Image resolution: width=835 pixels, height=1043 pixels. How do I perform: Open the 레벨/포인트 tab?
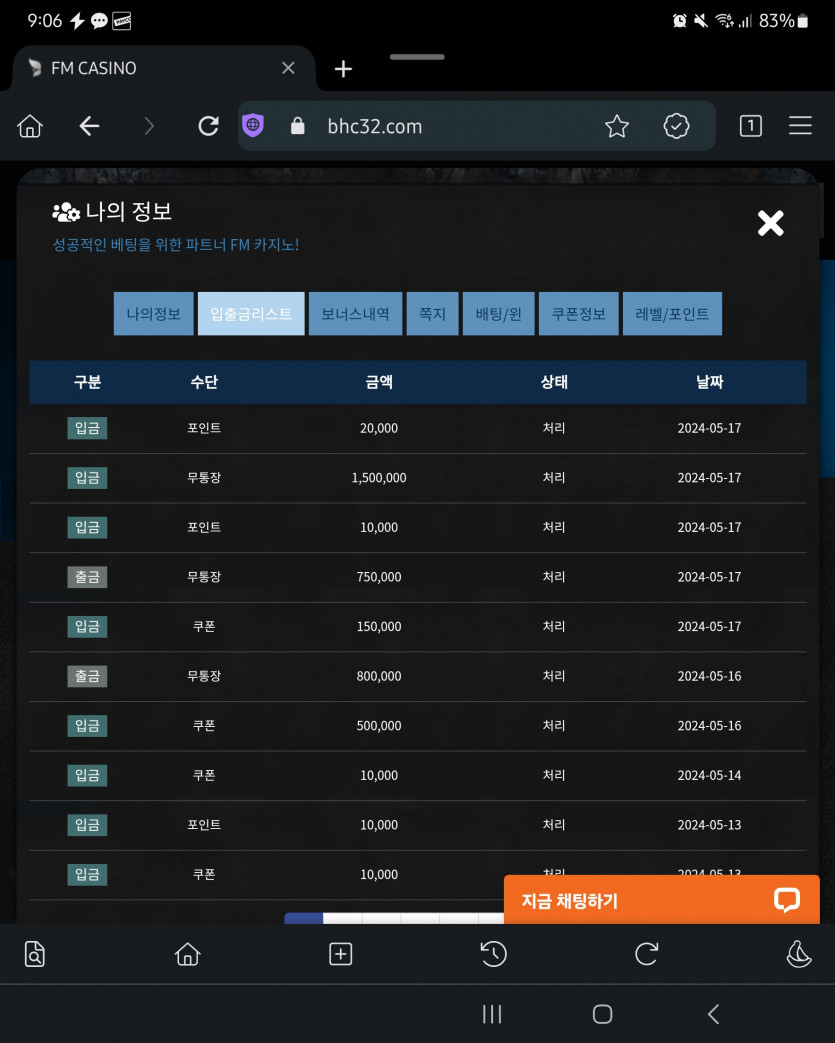click(672, 314)
